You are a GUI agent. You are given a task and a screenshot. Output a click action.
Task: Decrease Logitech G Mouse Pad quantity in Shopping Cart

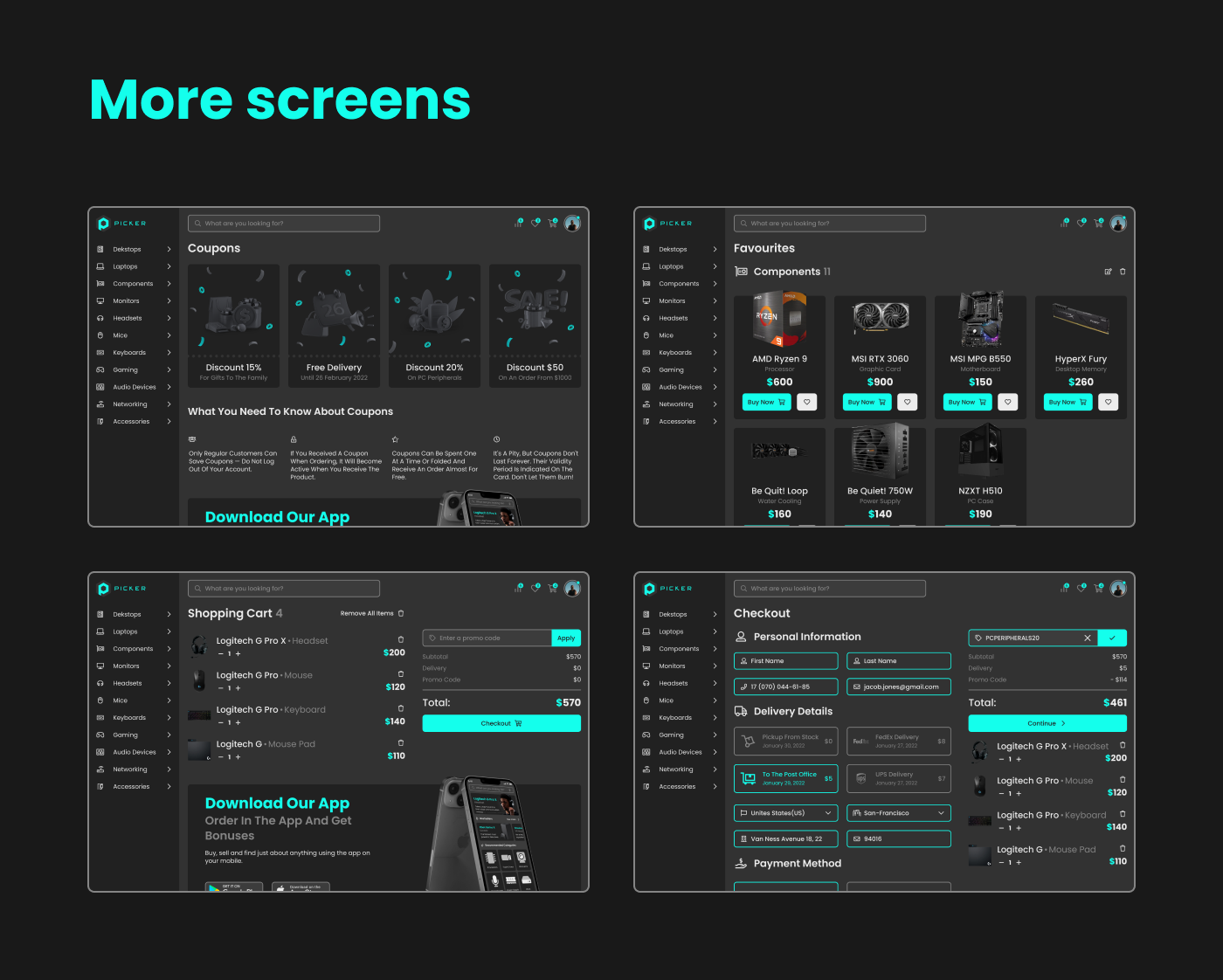coord(220,757)
